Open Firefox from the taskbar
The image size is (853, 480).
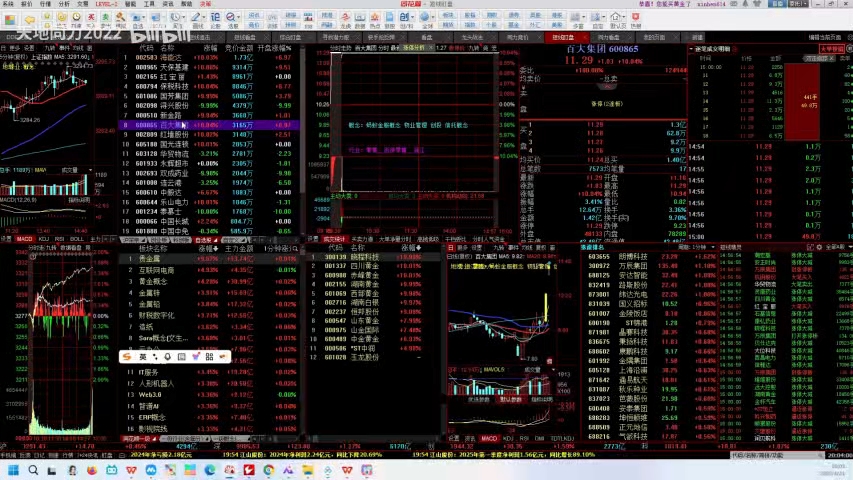click(92, 470)
